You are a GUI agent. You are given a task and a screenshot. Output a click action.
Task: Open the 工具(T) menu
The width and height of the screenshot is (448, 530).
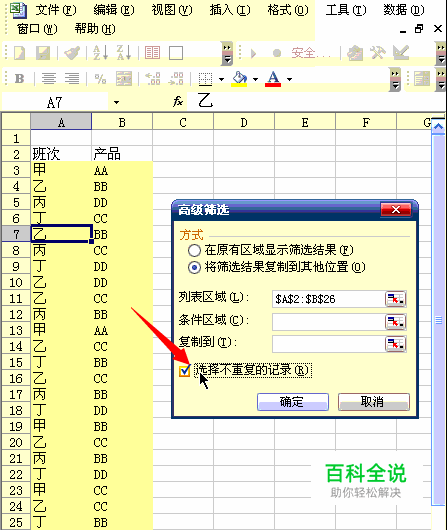[346, 10]
